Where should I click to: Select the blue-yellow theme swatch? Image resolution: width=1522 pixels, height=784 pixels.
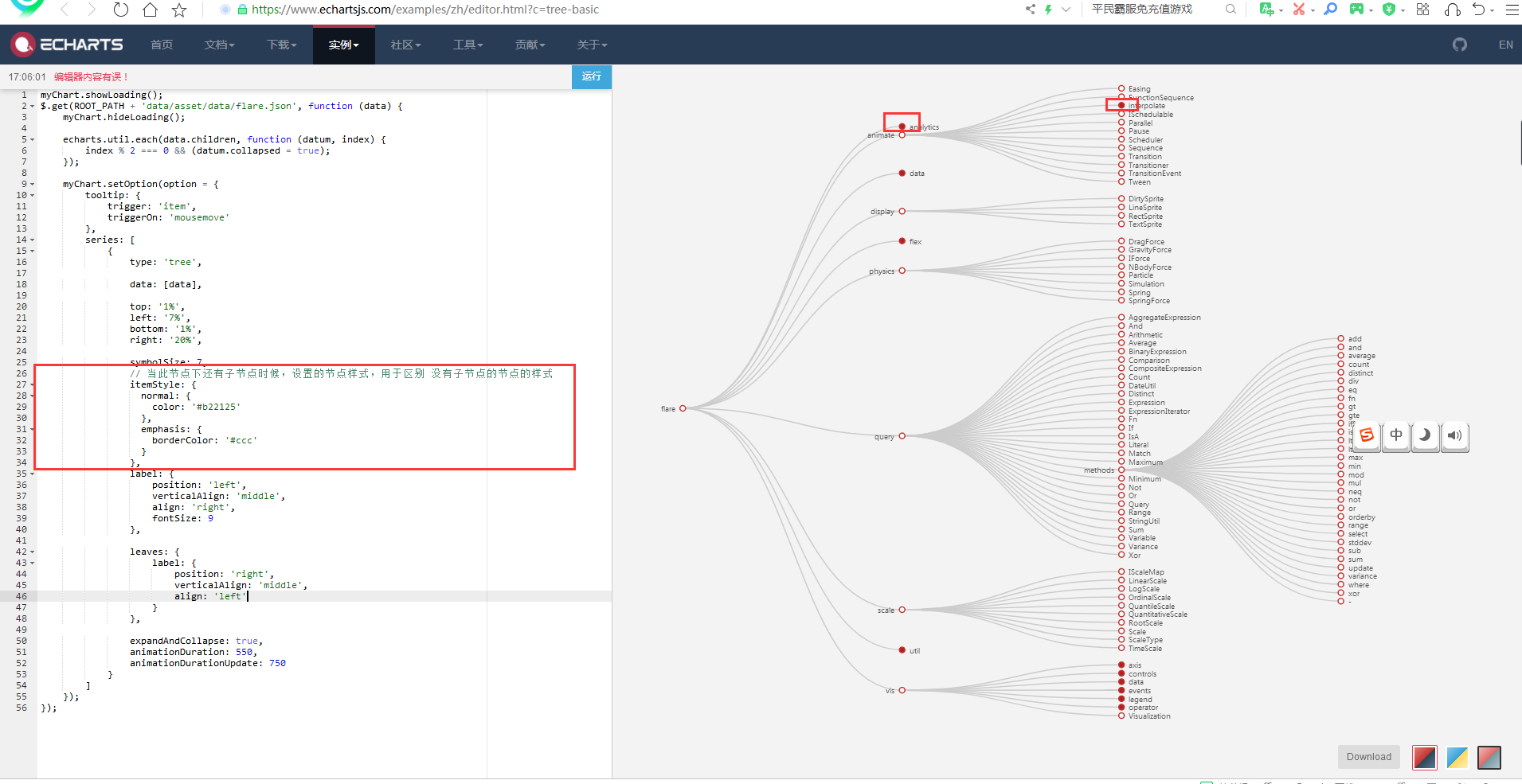click(1457, 758)
